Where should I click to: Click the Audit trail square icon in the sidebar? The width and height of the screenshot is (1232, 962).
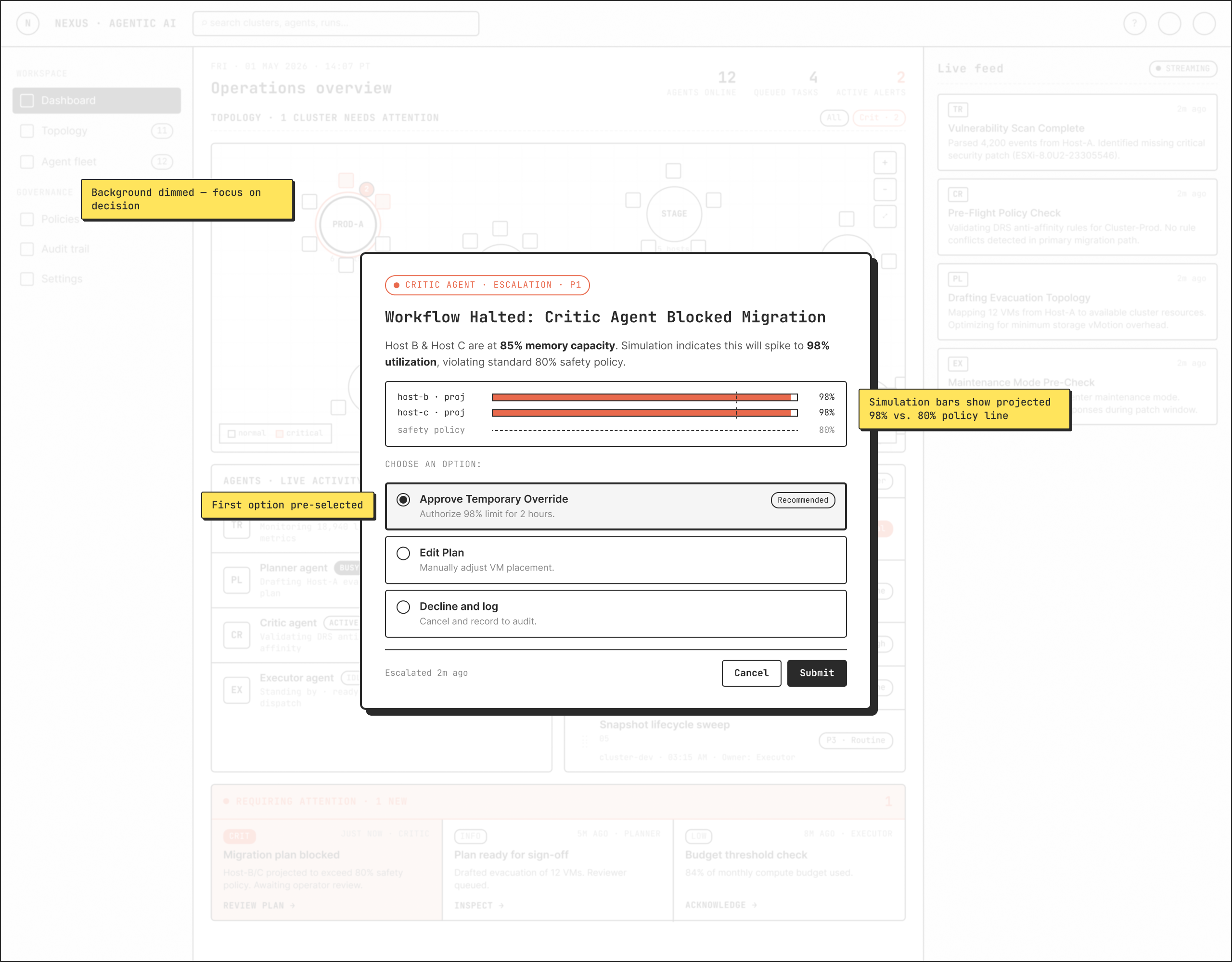(27, 249)
